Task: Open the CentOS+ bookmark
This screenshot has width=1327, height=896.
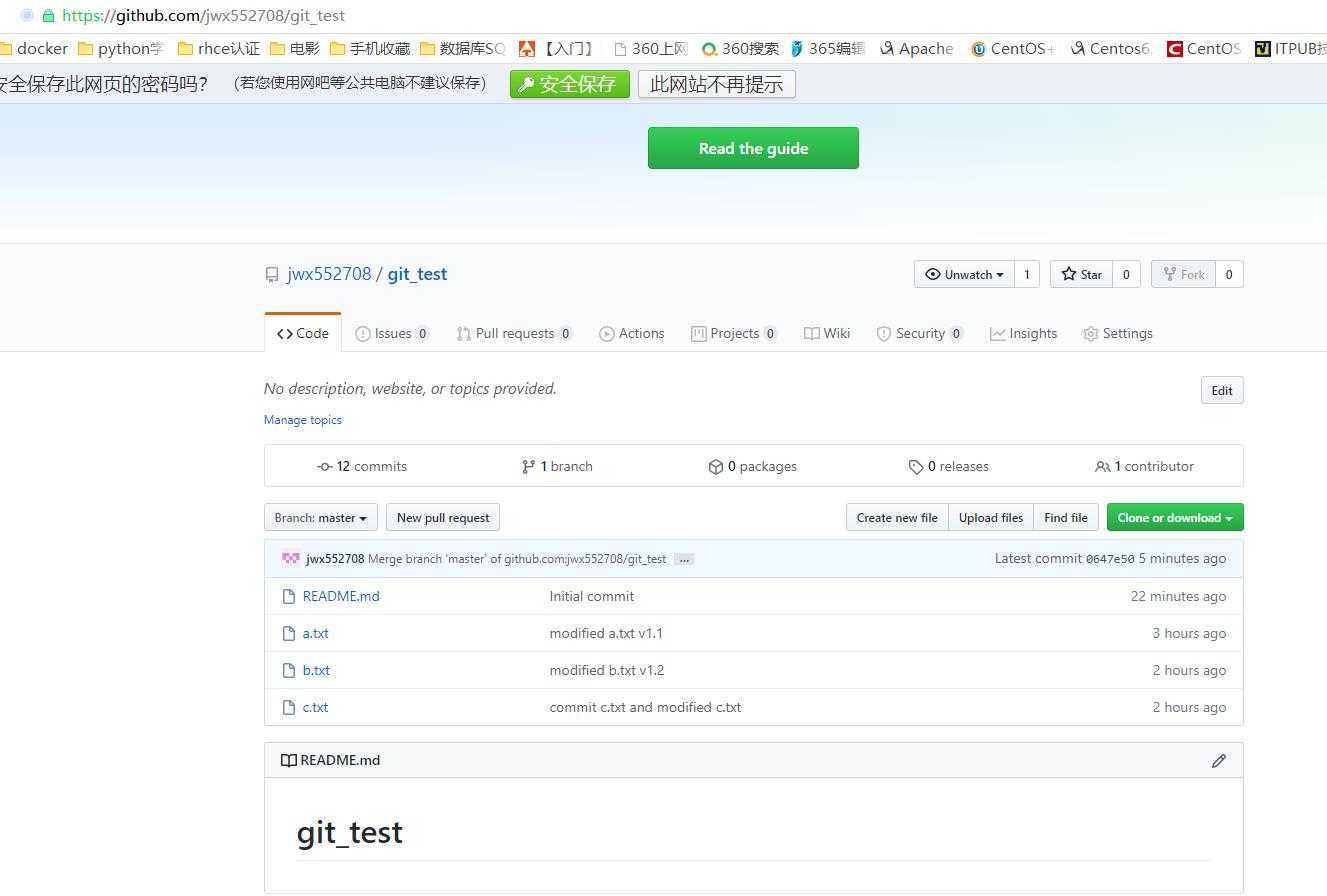Action: [x=1013, y=48]
